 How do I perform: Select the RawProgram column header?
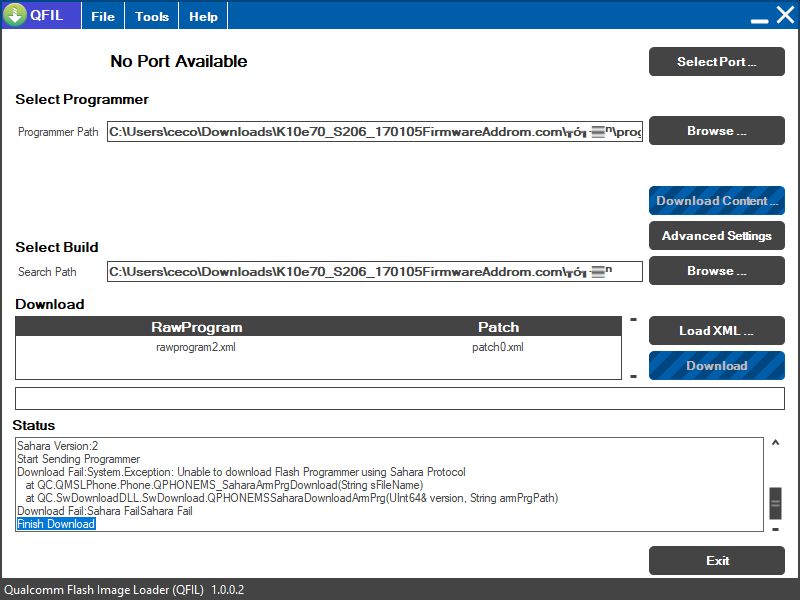196,327
